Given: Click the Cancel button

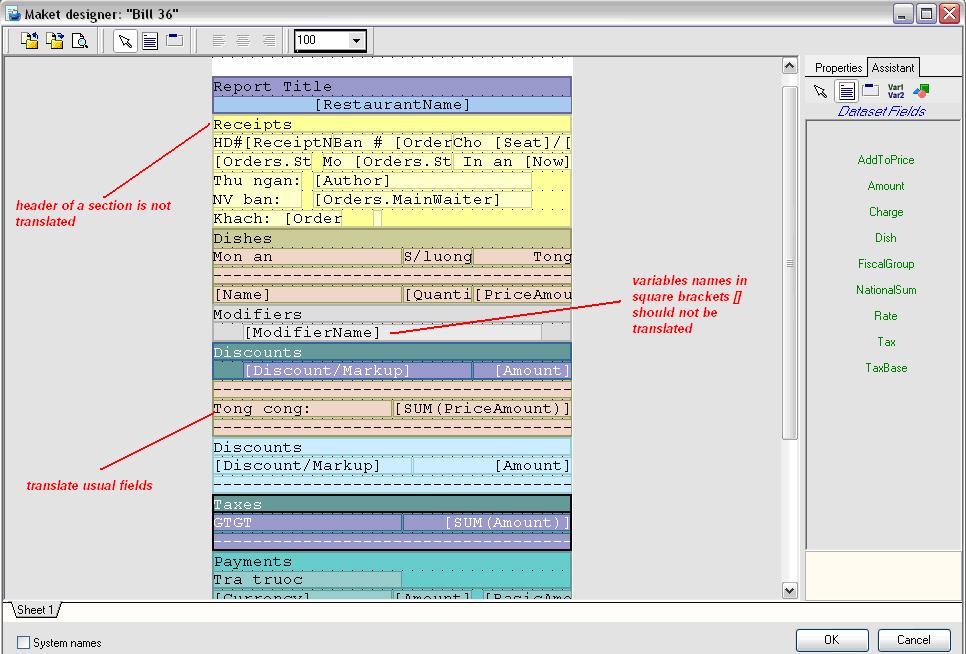Looking at the screenshot, I should click(x=914, y=640).
